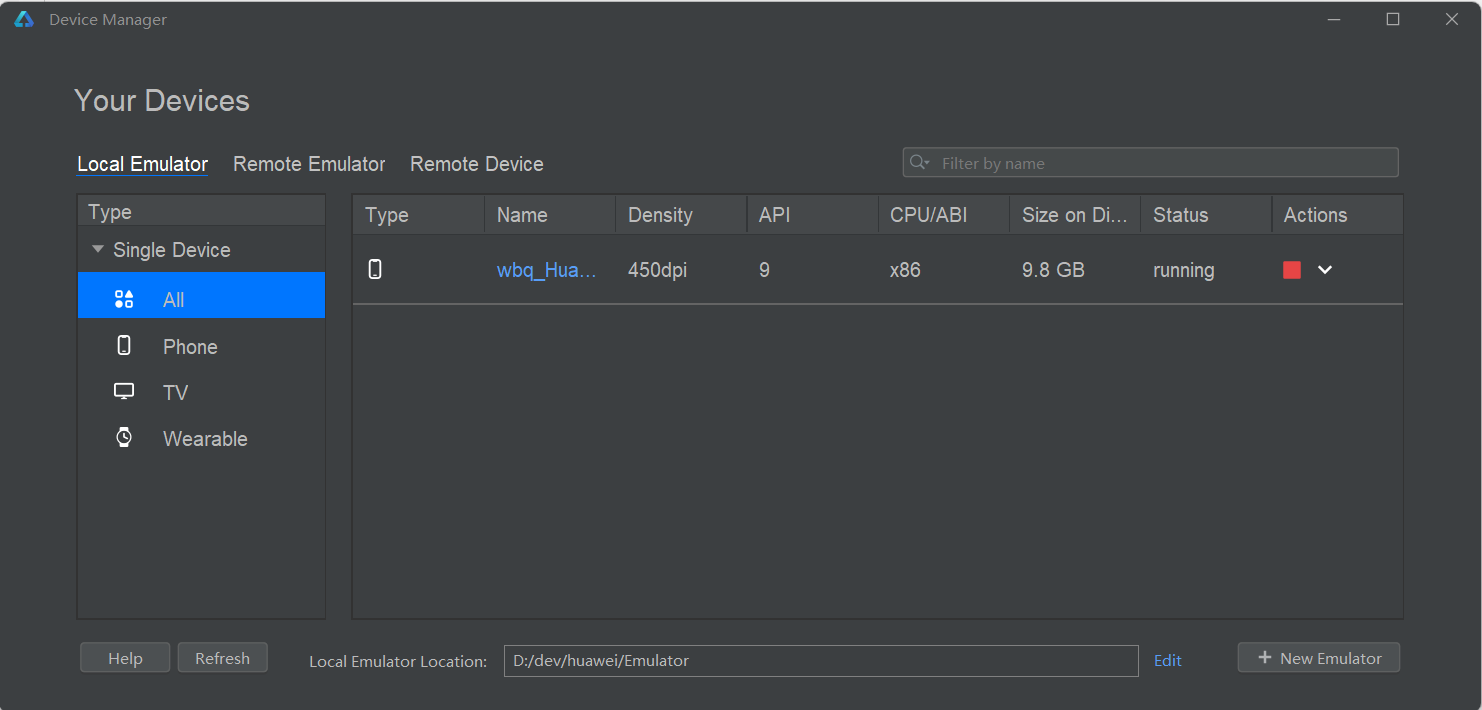Click the Your Devices heading
The image size is (1482, 710).
click(x=162, y=101)
